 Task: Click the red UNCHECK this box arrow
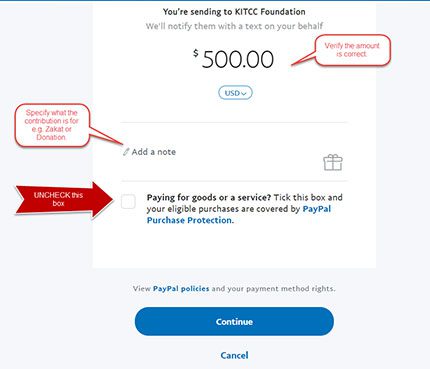pos(65,199)
